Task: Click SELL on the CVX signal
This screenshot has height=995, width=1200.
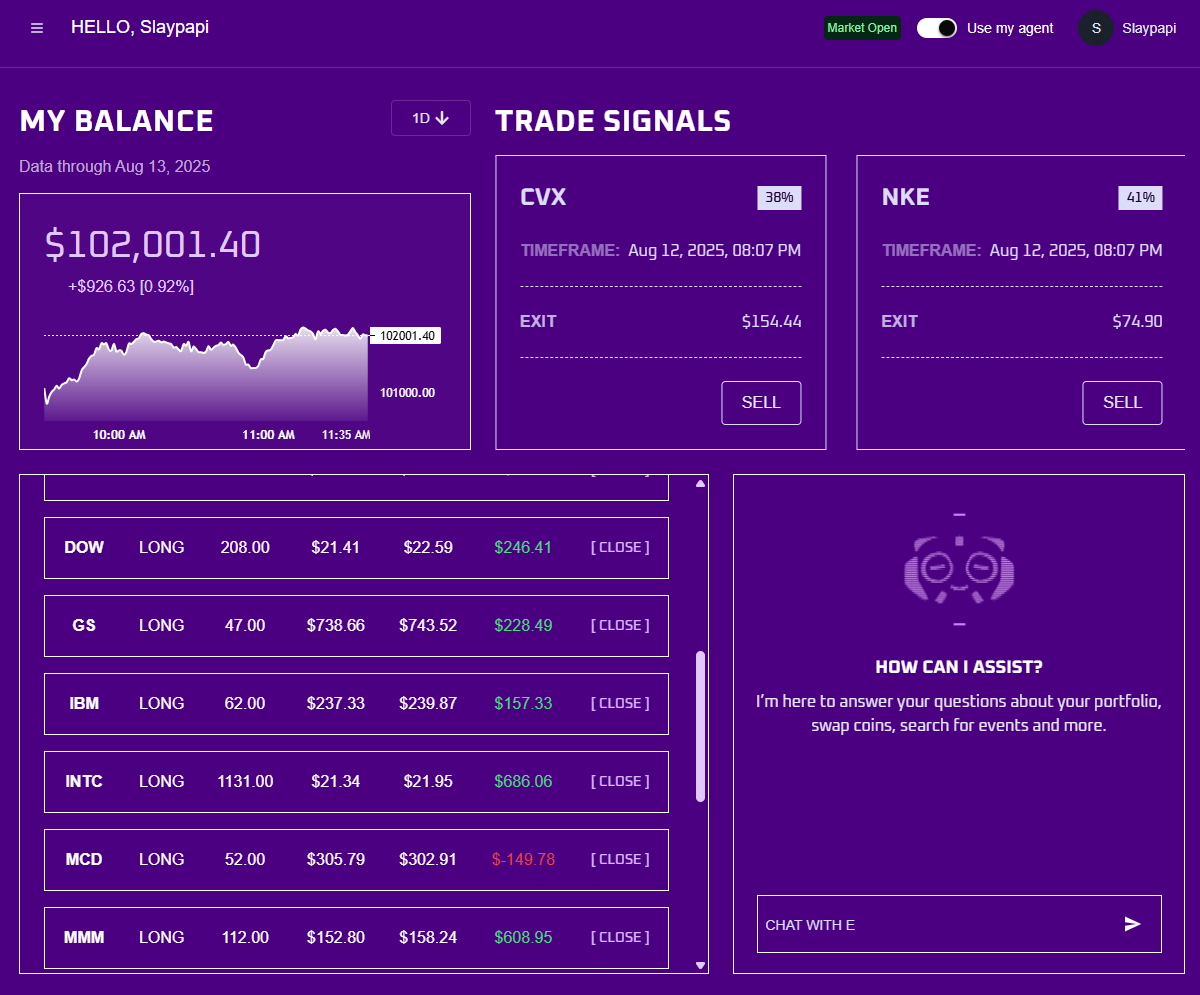Action: 761,403
